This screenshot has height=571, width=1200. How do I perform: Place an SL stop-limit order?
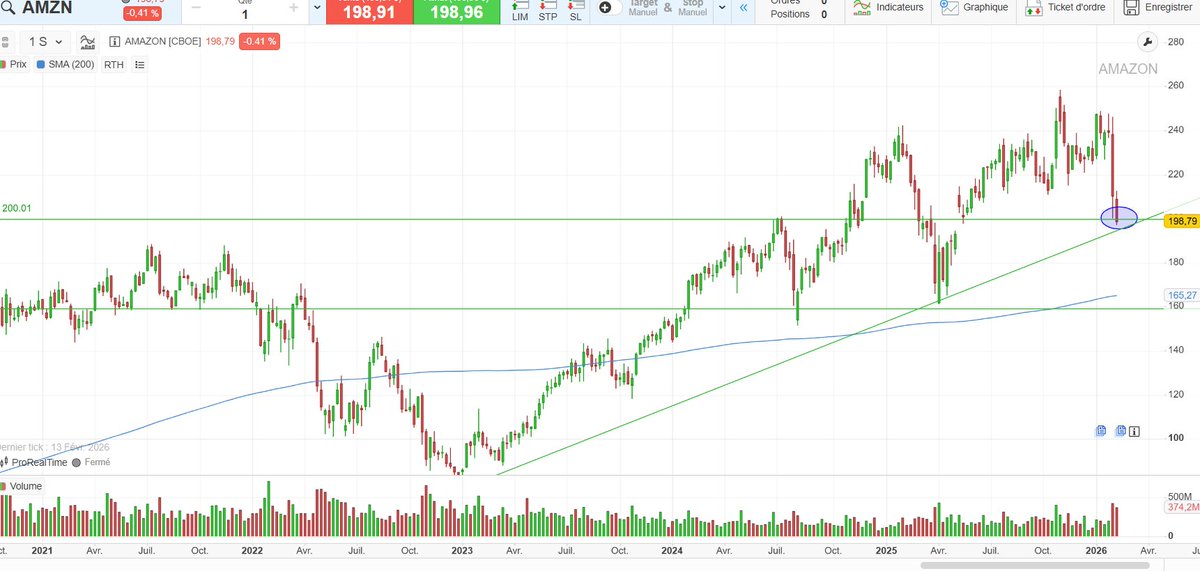coord(575,12)
